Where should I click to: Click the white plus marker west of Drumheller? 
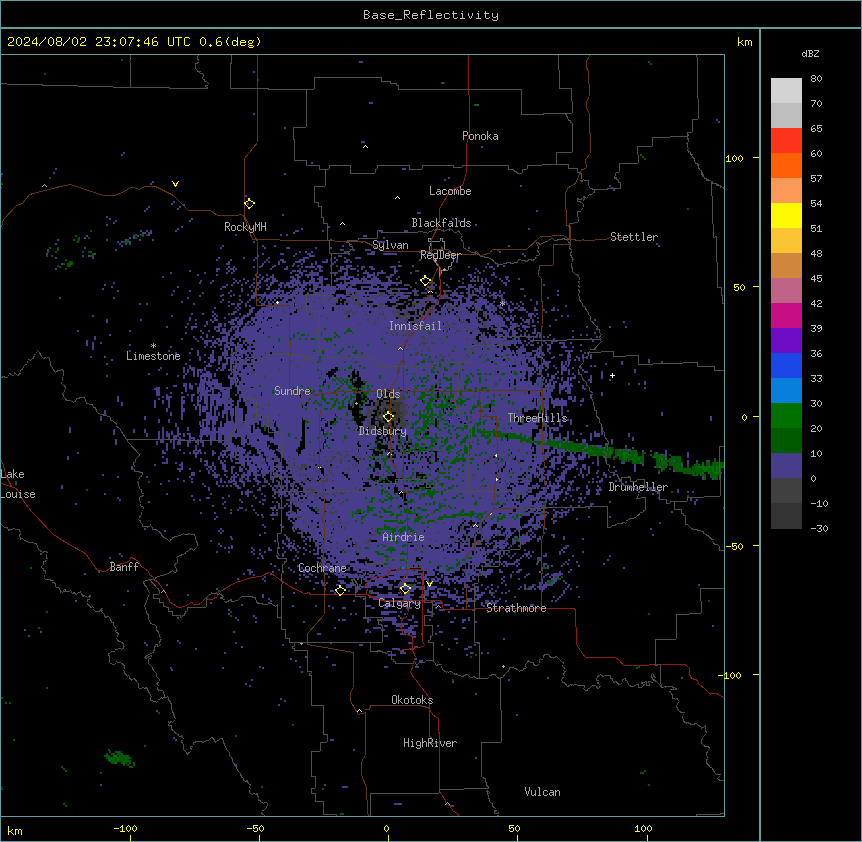612,375
